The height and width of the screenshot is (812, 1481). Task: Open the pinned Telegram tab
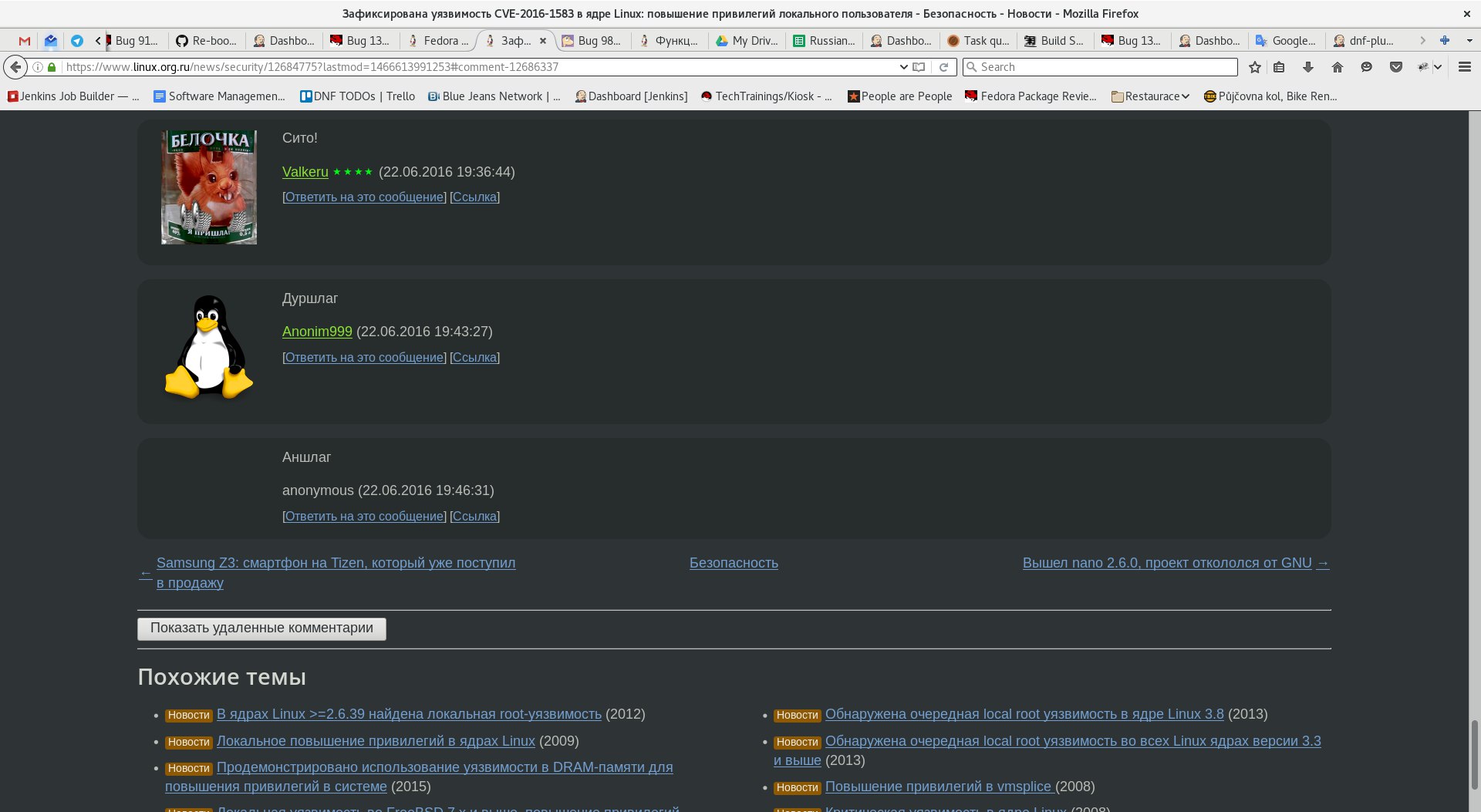tap(77, 41)
